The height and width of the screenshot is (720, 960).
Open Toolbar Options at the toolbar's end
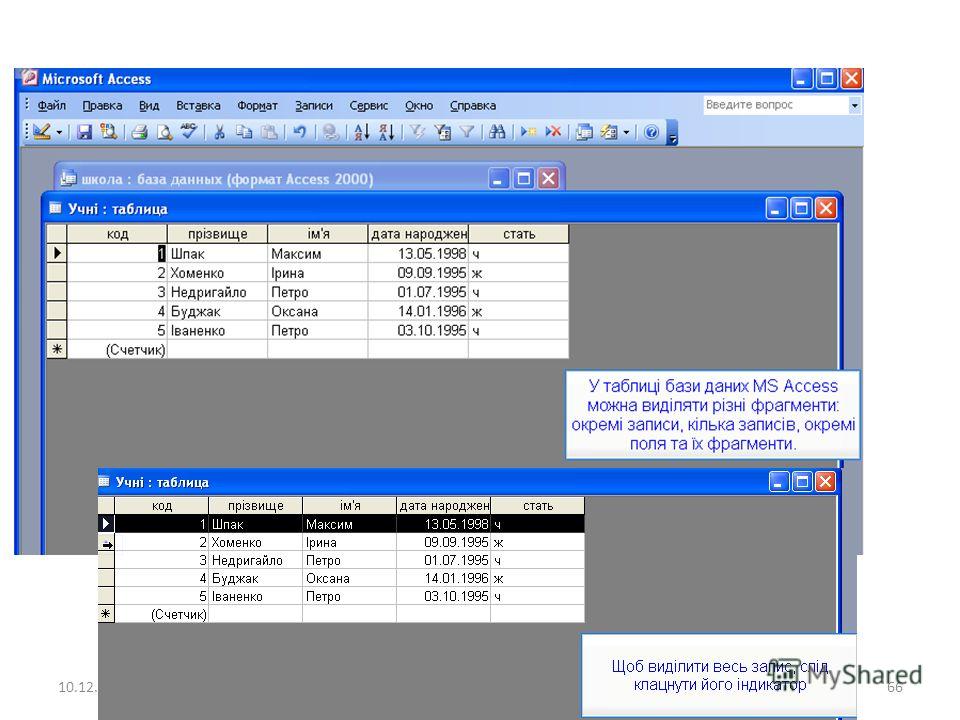[672, 132]
